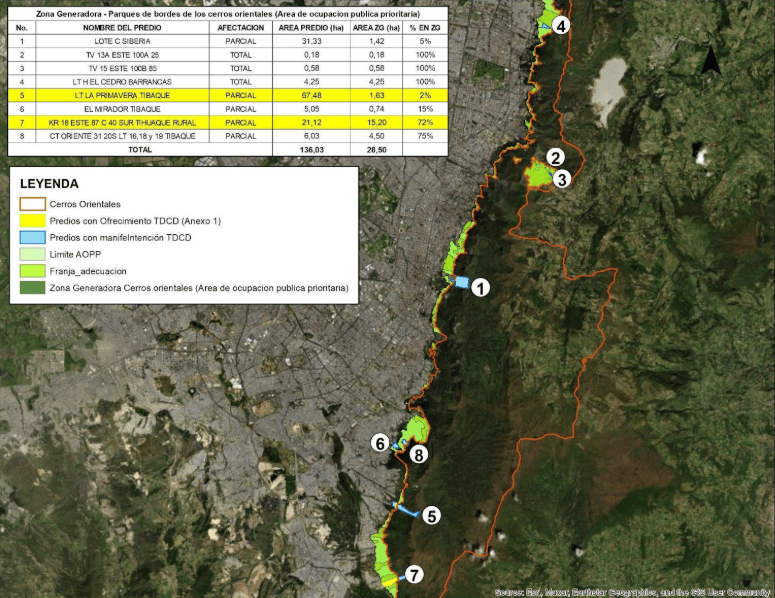Image resolution: width=775 pixels, height=598 pixels.
Task: Click map marker number 6
Action: tap(380, 443)
